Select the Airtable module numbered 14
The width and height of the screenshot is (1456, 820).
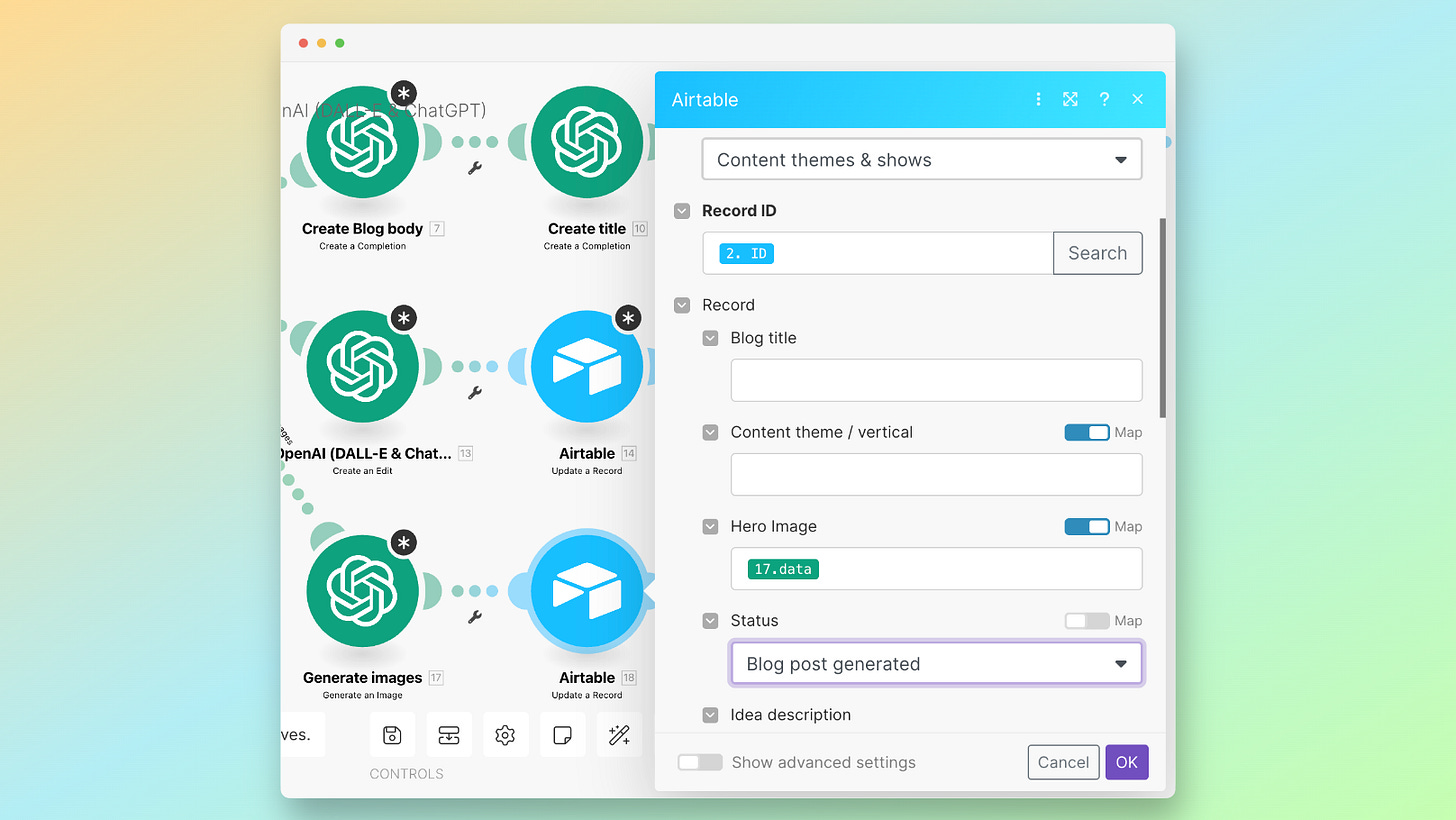click(x=587, y=366)
